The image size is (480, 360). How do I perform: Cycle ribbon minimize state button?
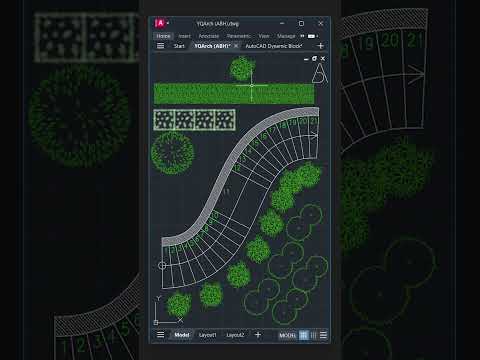[x=311, y=36]
